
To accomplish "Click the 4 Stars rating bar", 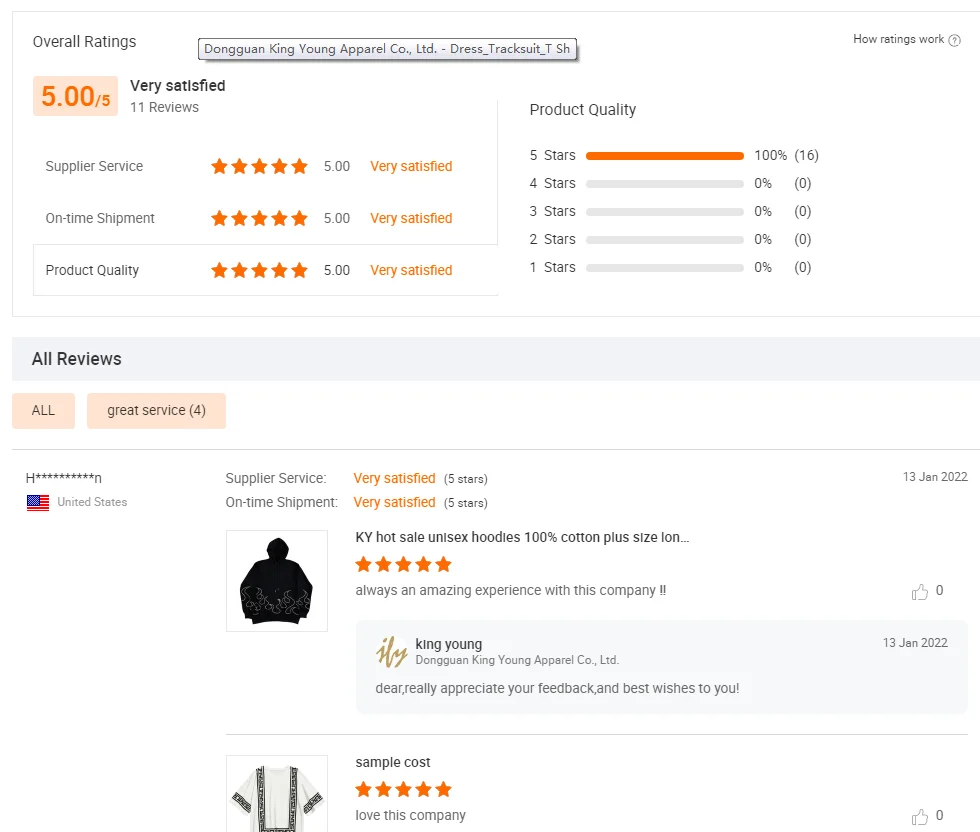I will click(664, 184).
